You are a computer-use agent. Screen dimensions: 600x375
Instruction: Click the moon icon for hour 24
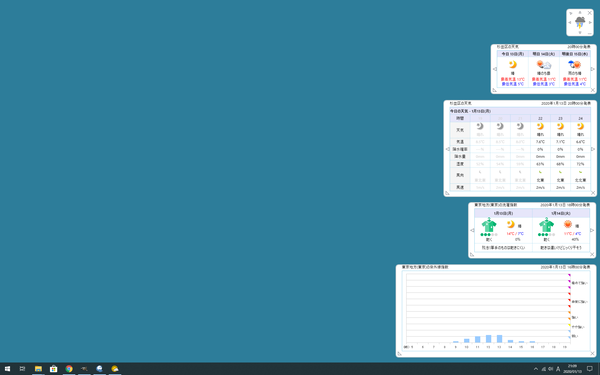tap(580, 126)
